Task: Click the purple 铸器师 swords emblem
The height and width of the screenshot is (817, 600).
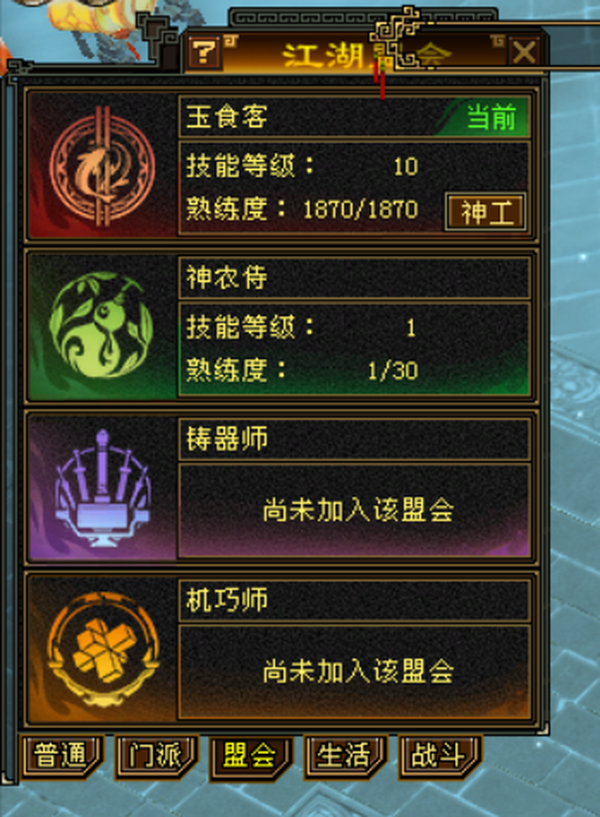Action: coord(102,488)
